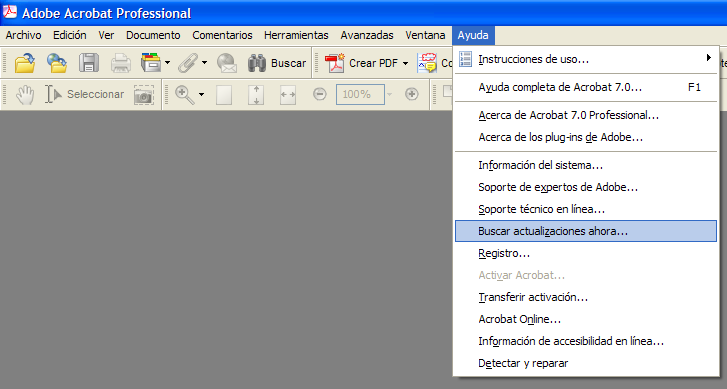Click the open web page globe-folder icon

tap(57, 63)
